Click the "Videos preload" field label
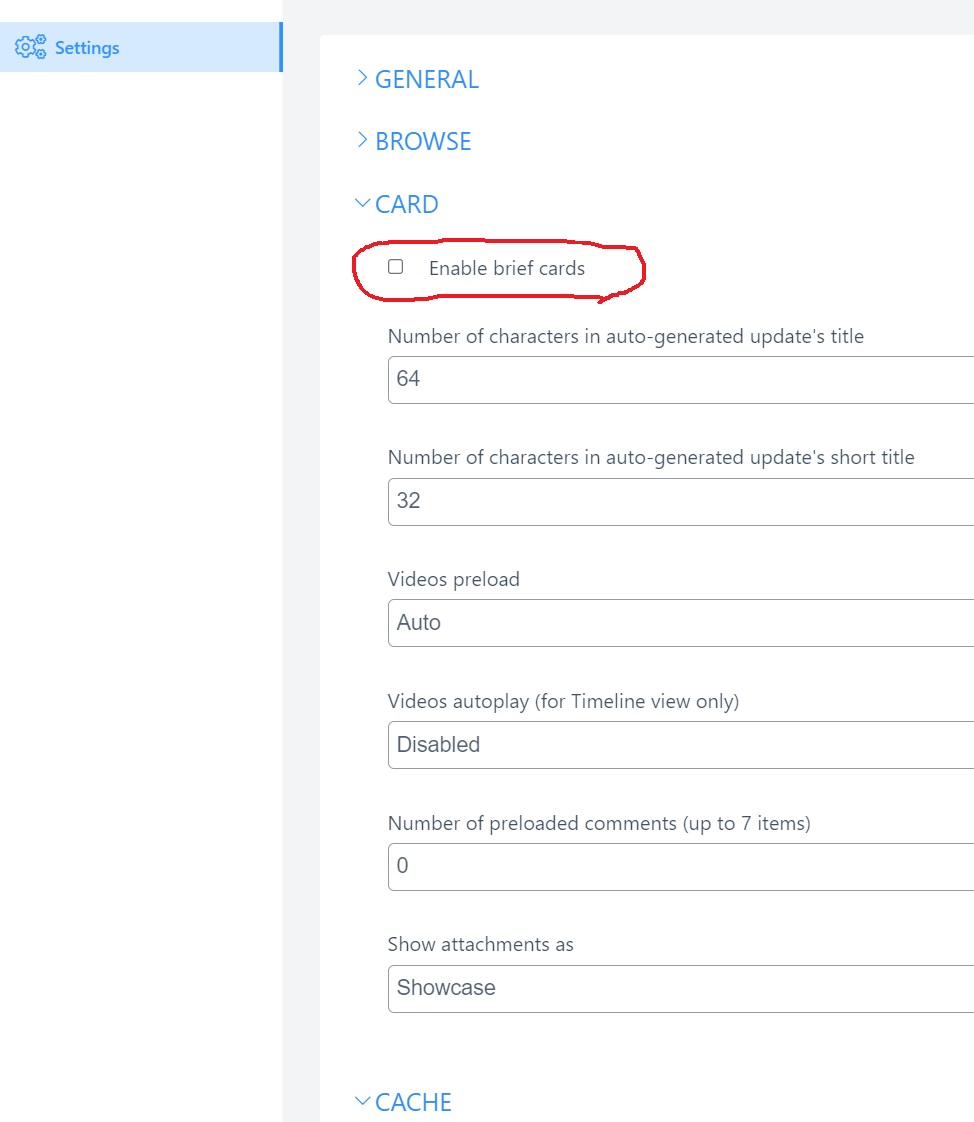974x1122 pixels. click(454, 580)
